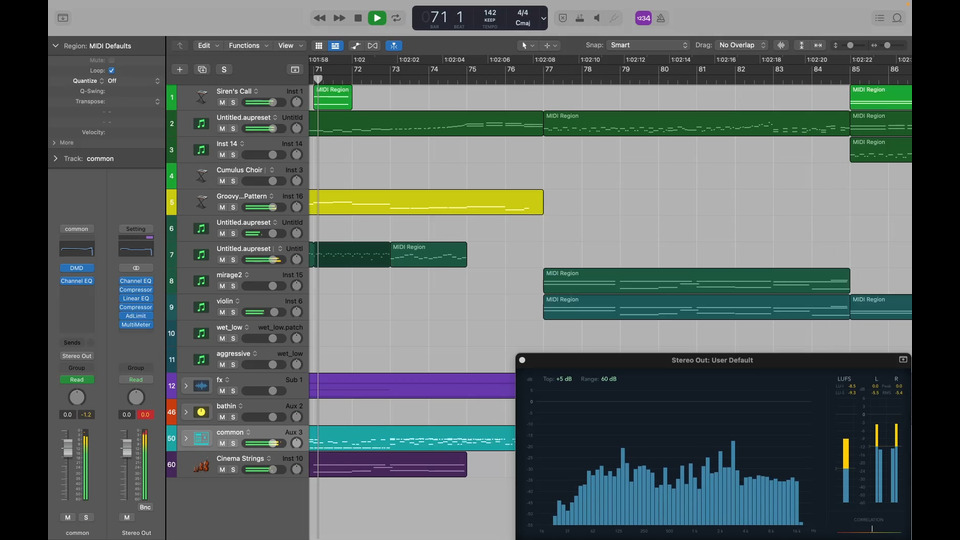This screenshot has width=960, height=540.
Task: Click the add new track plus button
Action: coord(179,70)
